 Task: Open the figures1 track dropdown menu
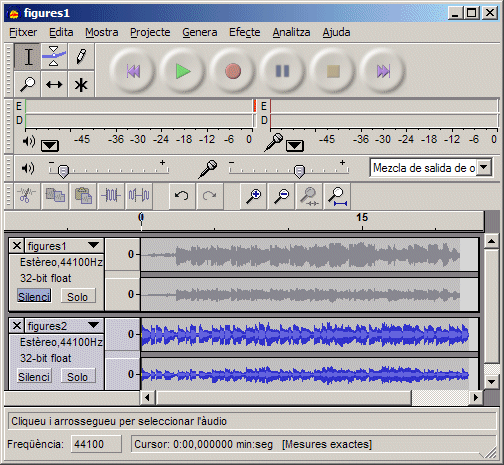tap(94, 246)
